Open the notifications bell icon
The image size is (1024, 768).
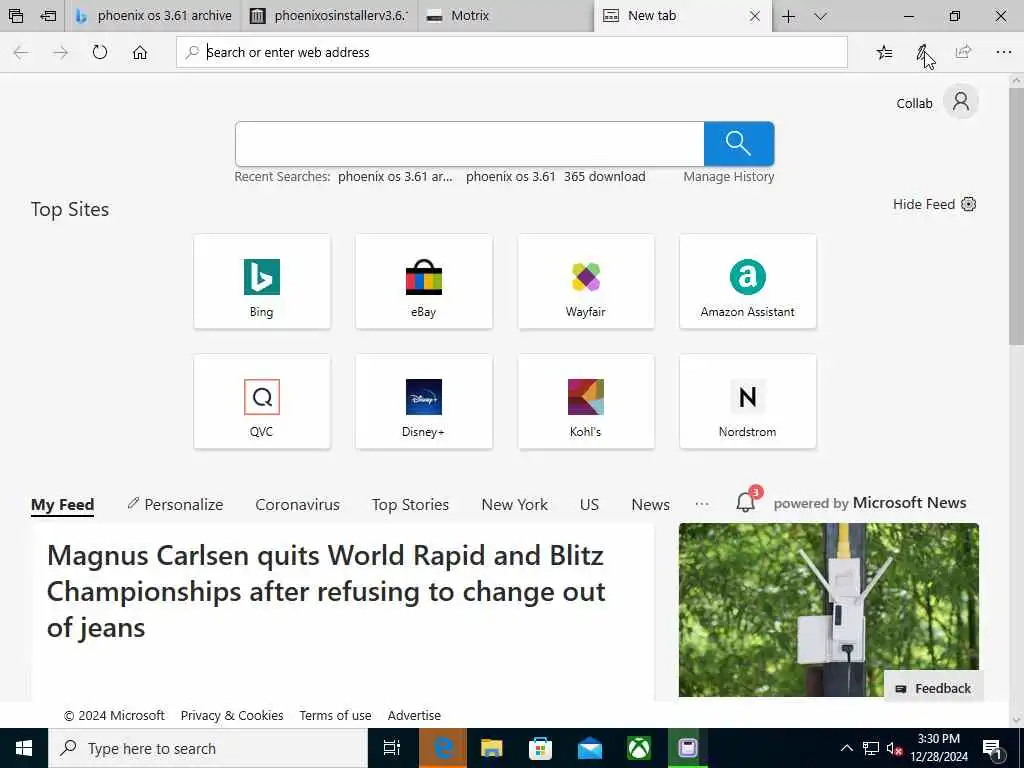point(746,502)
